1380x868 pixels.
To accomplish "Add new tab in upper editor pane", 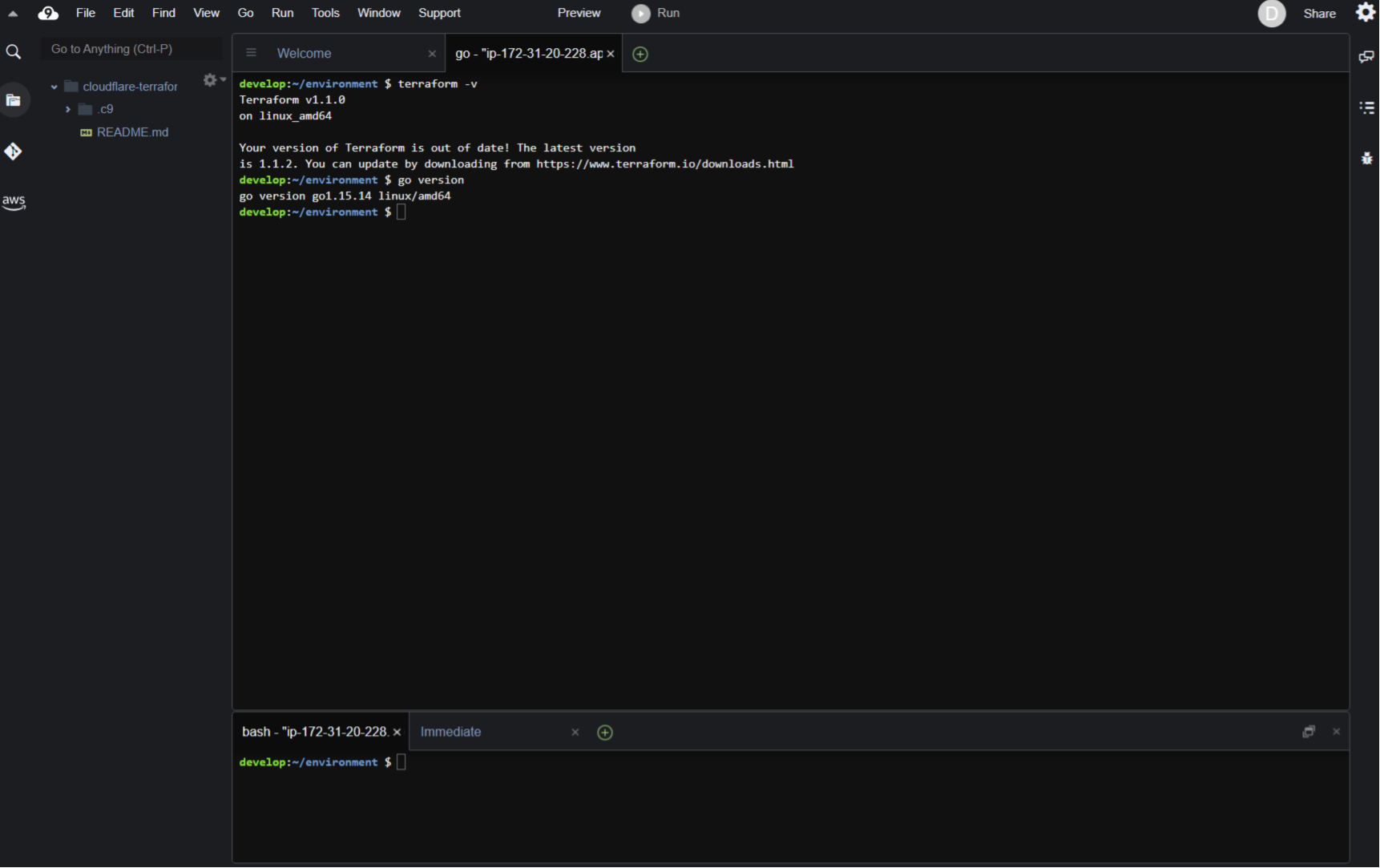I will 640,54.
